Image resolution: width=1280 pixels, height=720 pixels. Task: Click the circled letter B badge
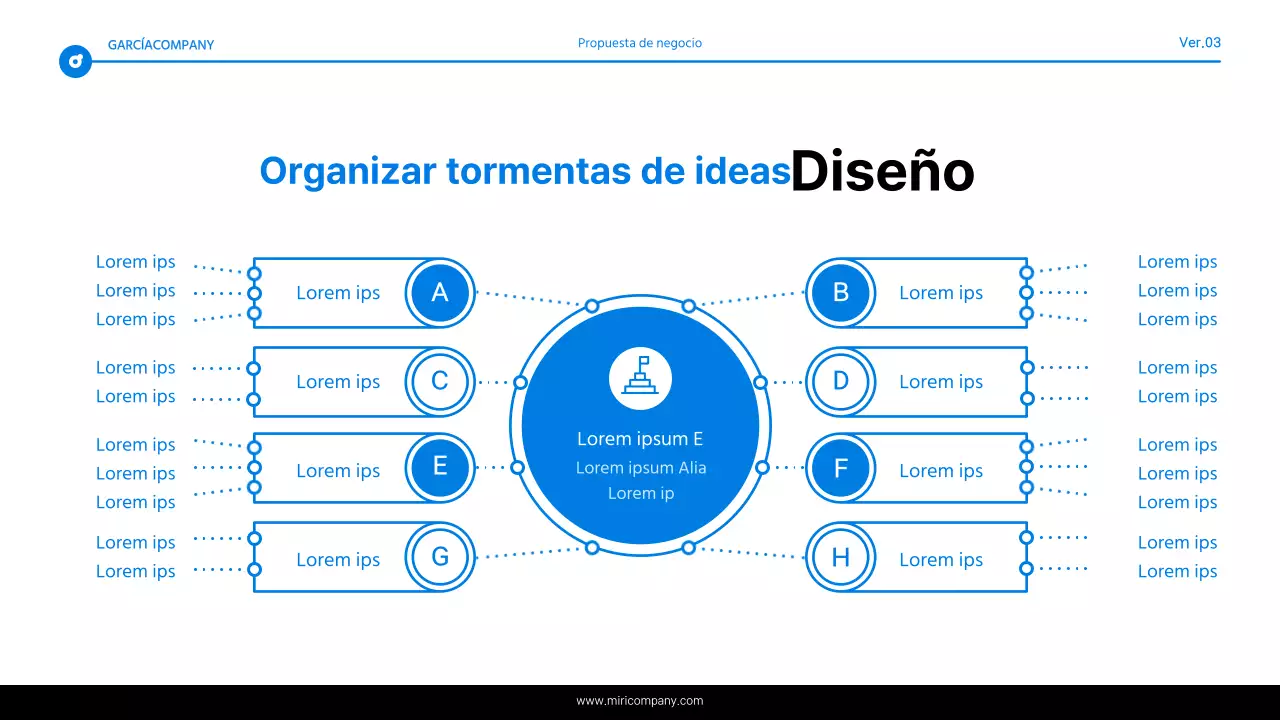pyautogui.click(x=841, y=293)
